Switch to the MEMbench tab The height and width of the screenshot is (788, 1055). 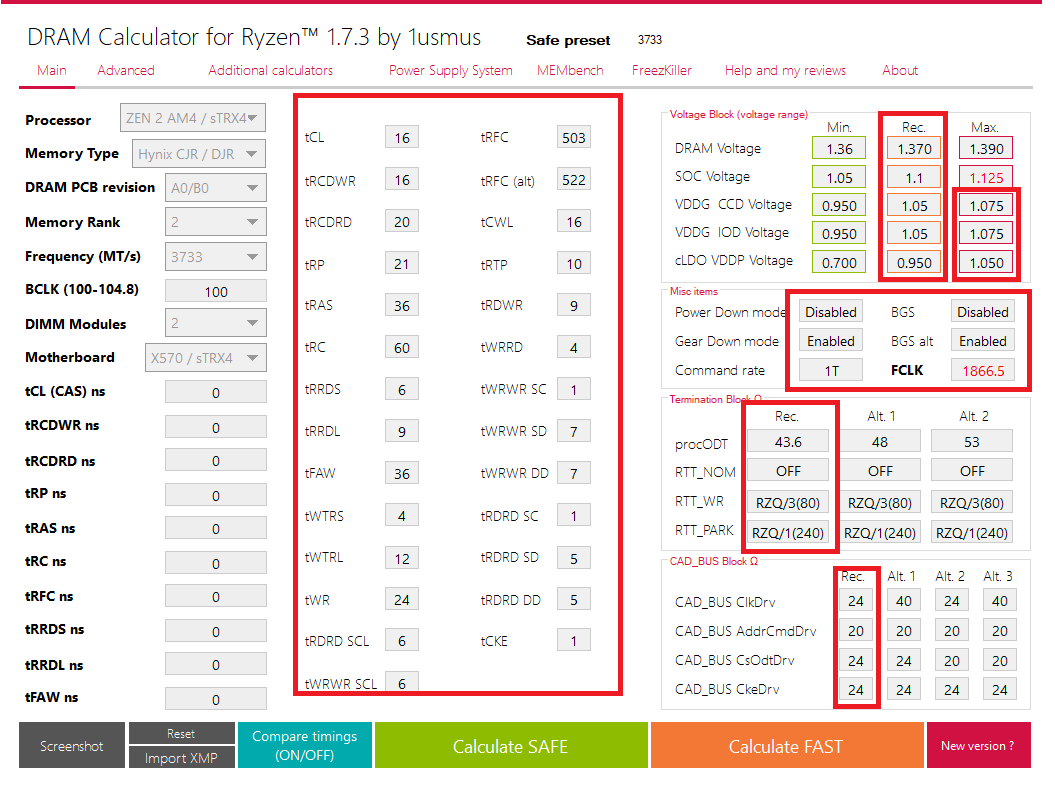570,71
